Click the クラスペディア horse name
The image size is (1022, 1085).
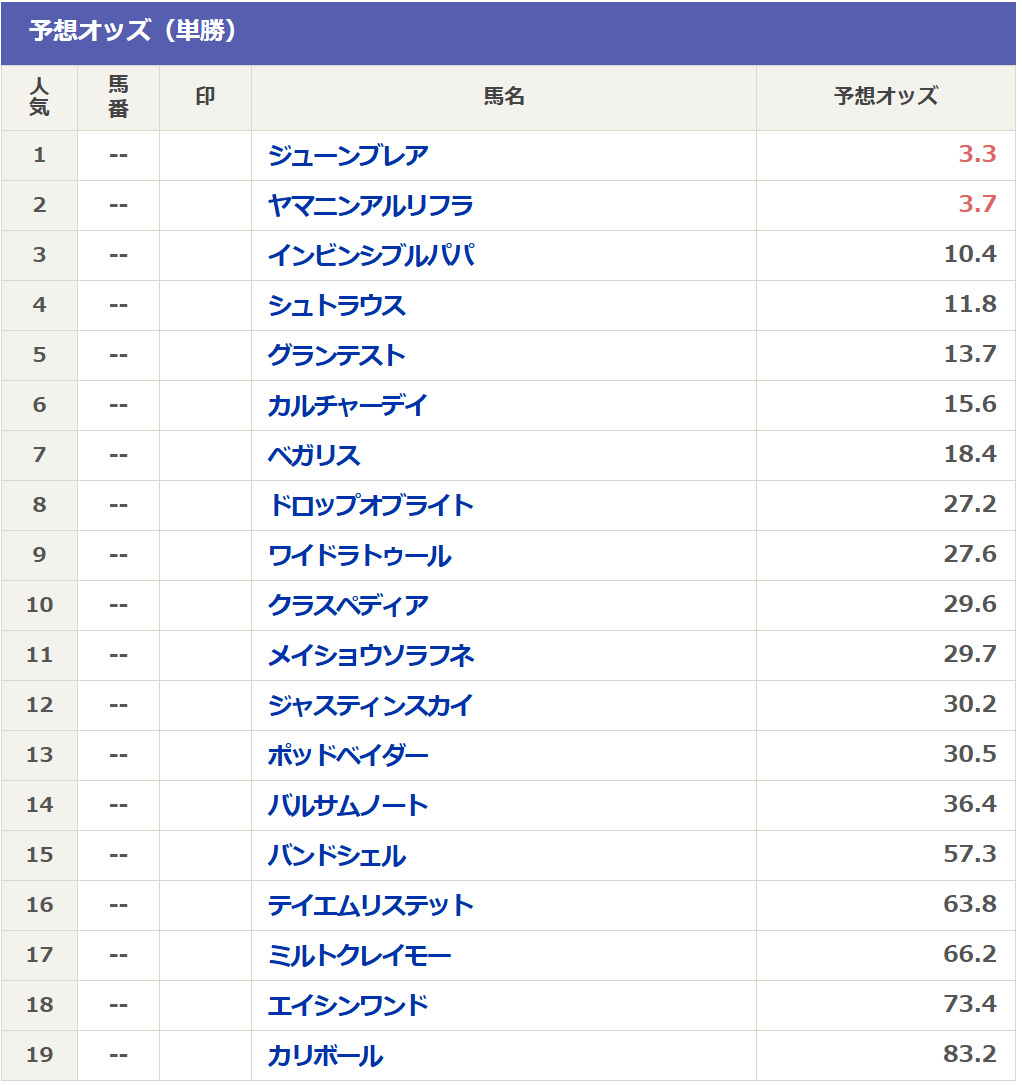pos(348,605)
